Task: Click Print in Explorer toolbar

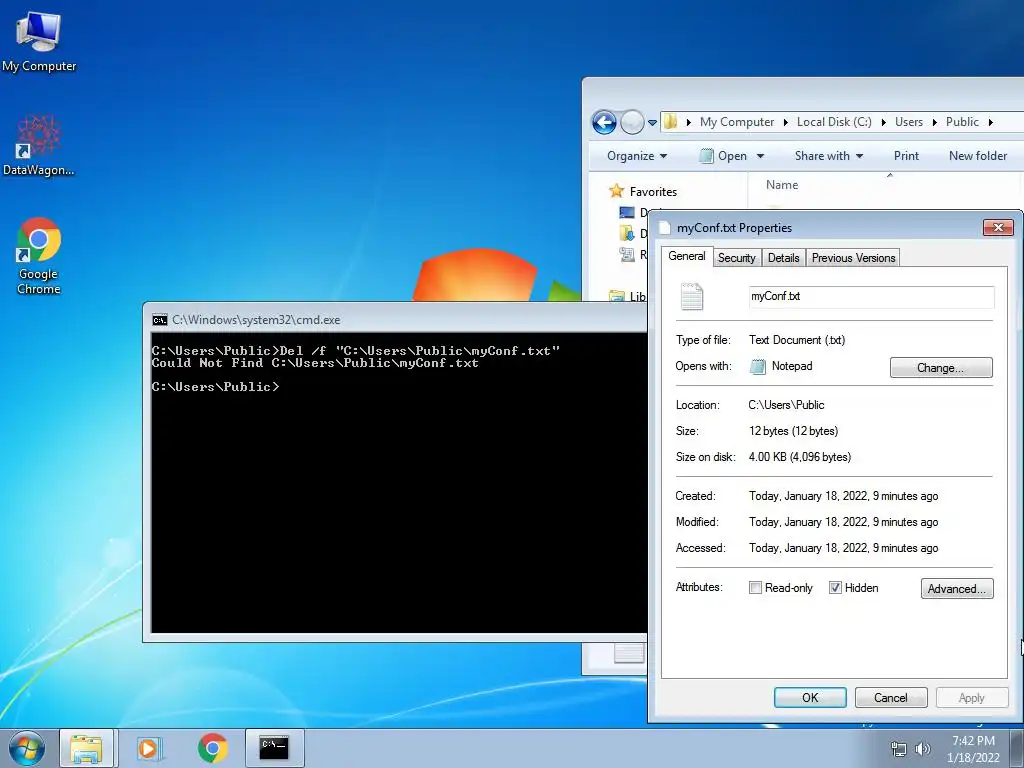Action: (x=906, y=156)
